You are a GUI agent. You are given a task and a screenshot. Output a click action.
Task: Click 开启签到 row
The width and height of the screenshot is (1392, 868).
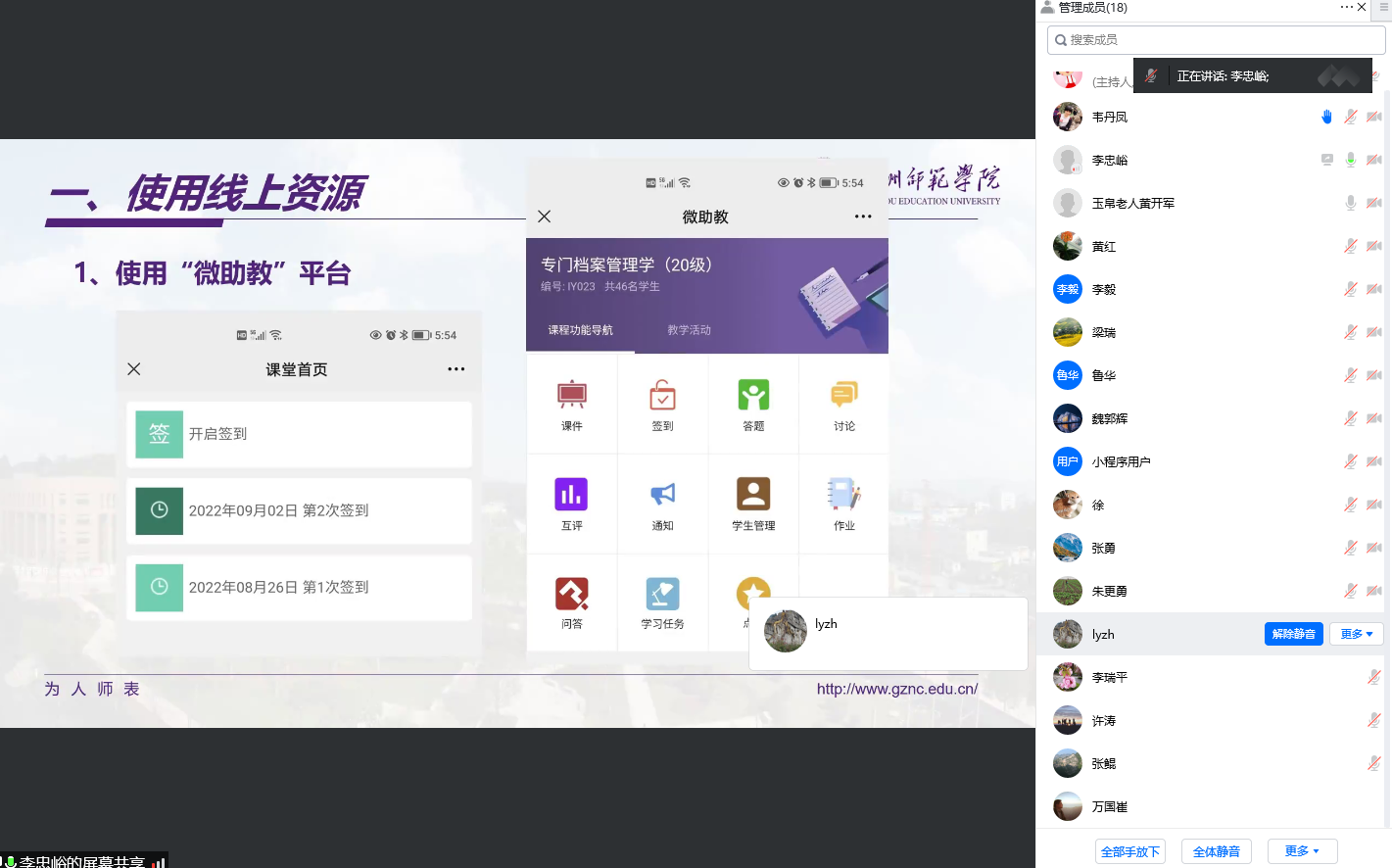(x=300, y=434)
